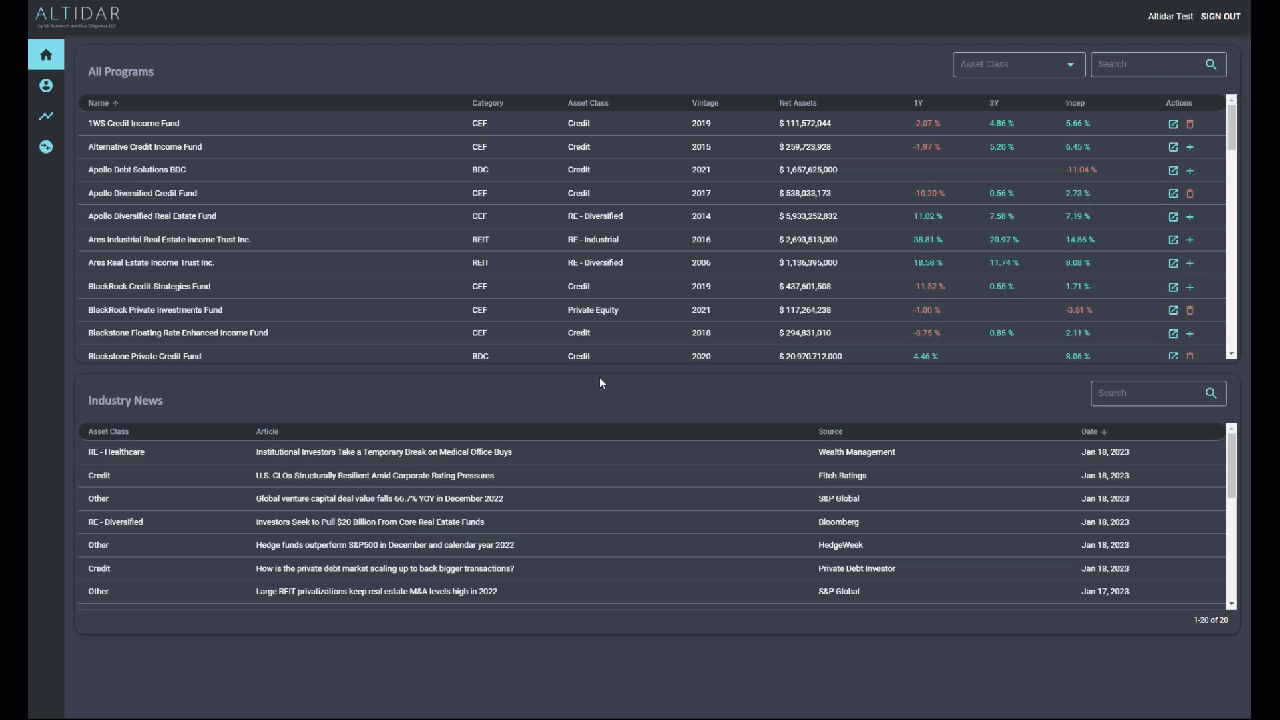Click the ALTIDAR logo
Screen dimensions: 1280x720
click(x=77, y=16)
